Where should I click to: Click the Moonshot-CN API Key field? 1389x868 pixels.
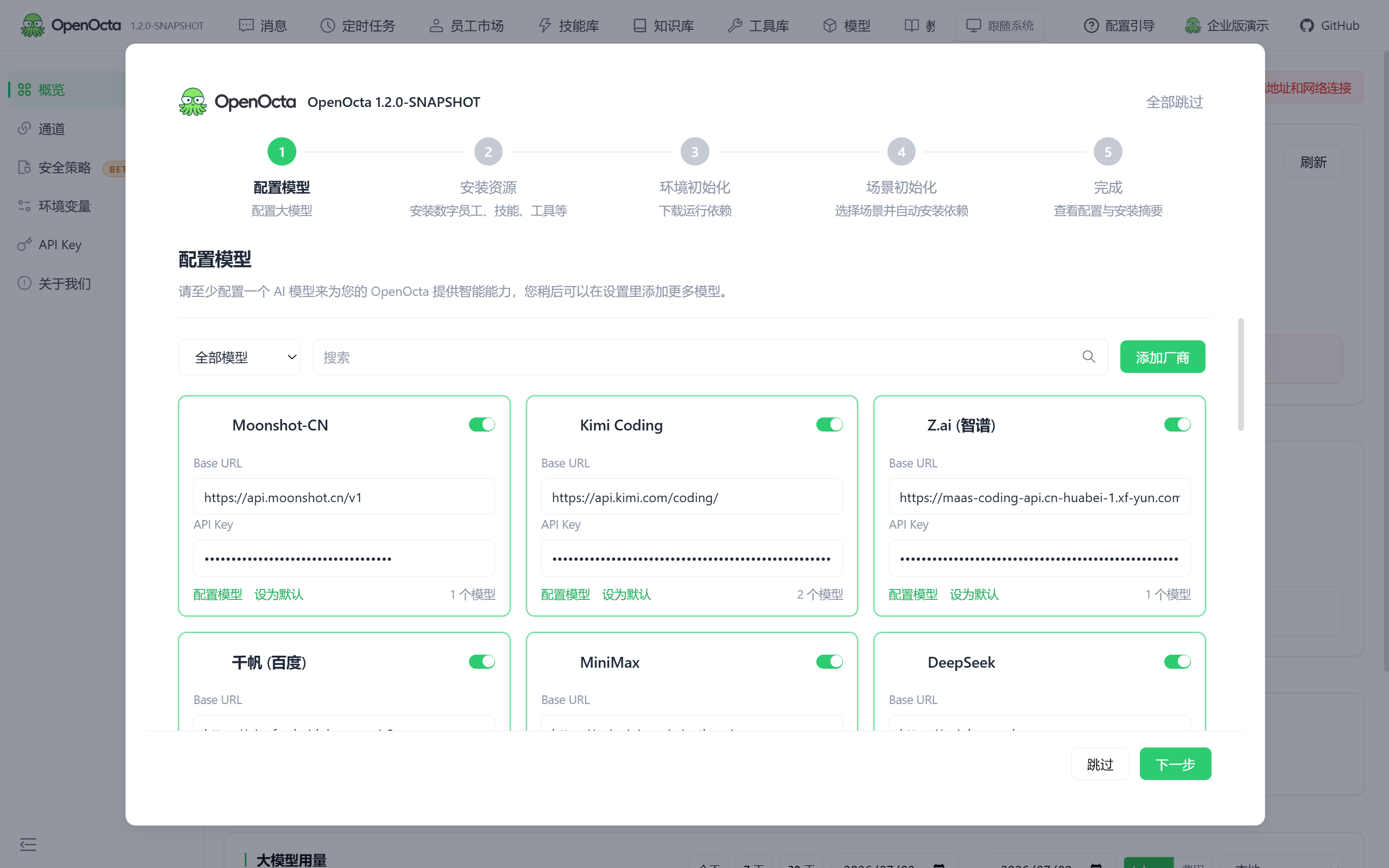coord(344,558)
